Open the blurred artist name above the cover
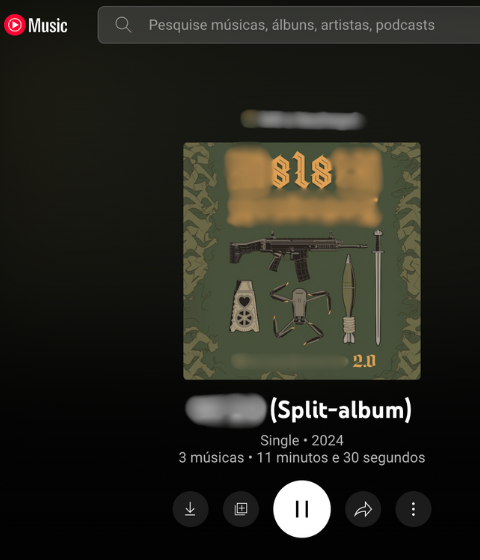The width and height of the screenshot is (480, 560). point(302,120)
